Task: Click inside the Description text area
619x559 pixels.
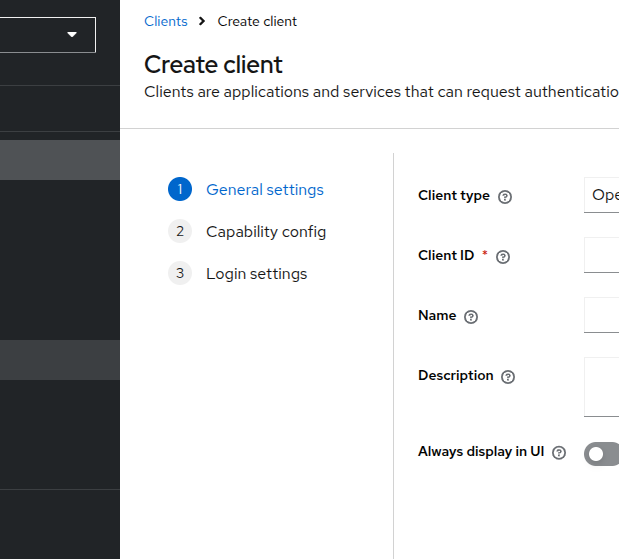Action: (x=602, y=386)
